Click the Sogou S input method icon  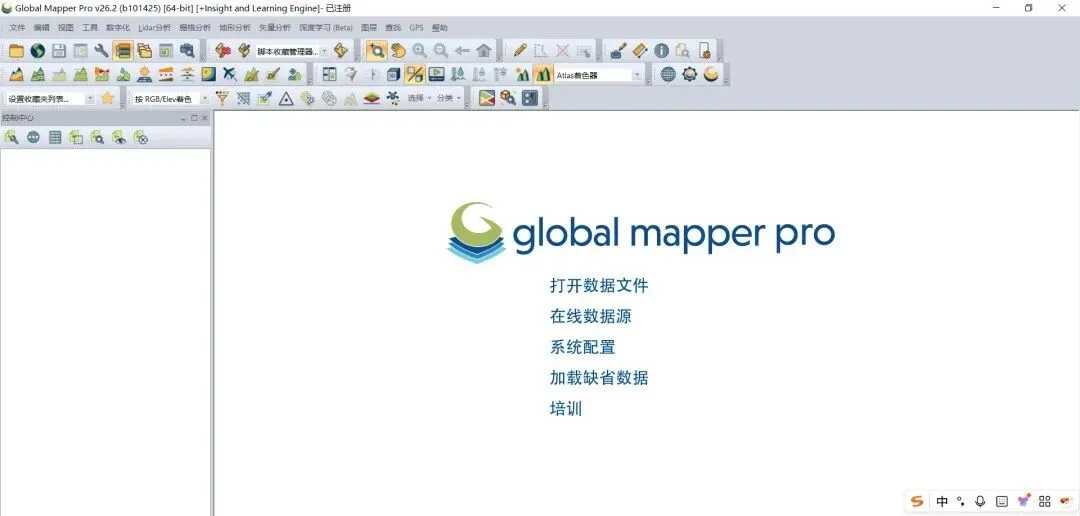[917, 502]
